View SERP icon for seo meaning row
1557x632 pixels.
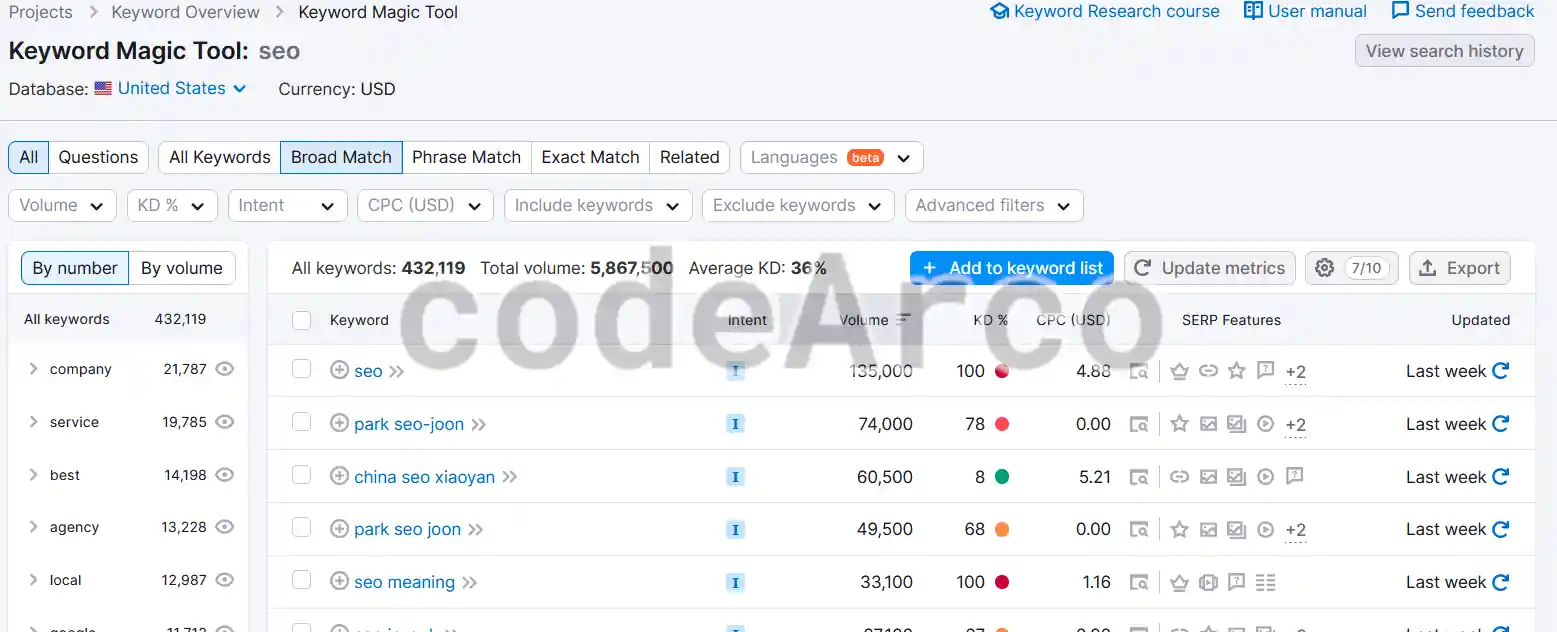coord(1139,582)
